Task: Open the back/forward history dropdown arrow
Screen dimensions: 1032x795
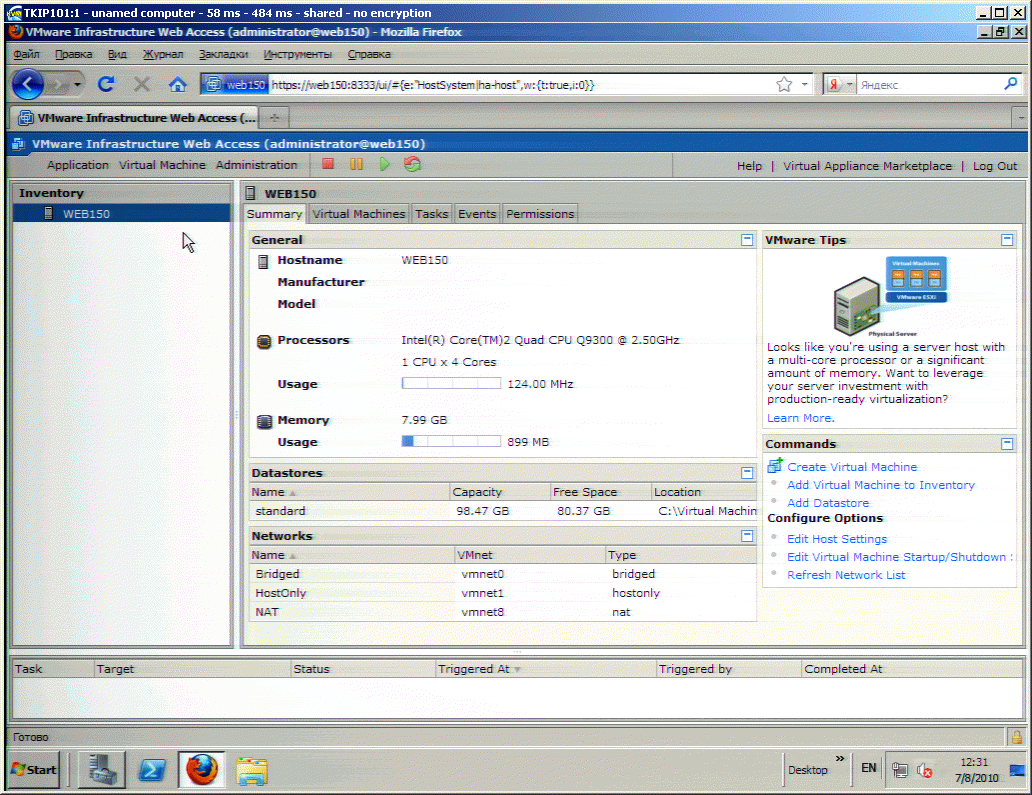Action: tap(78, 84)
